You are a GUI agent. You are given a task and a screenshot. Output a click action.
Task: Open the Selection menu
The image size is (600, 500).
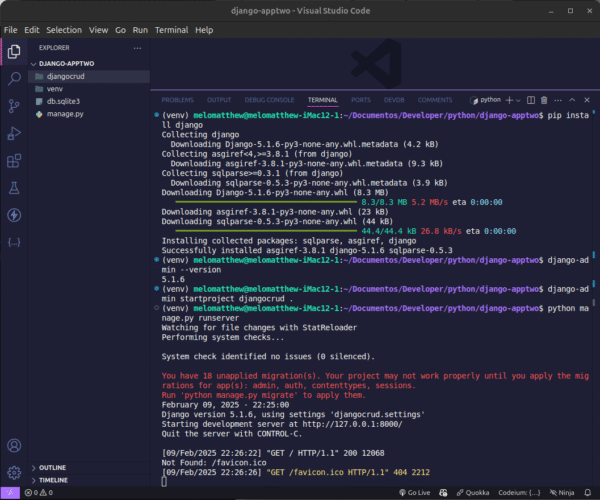point(64,30)
